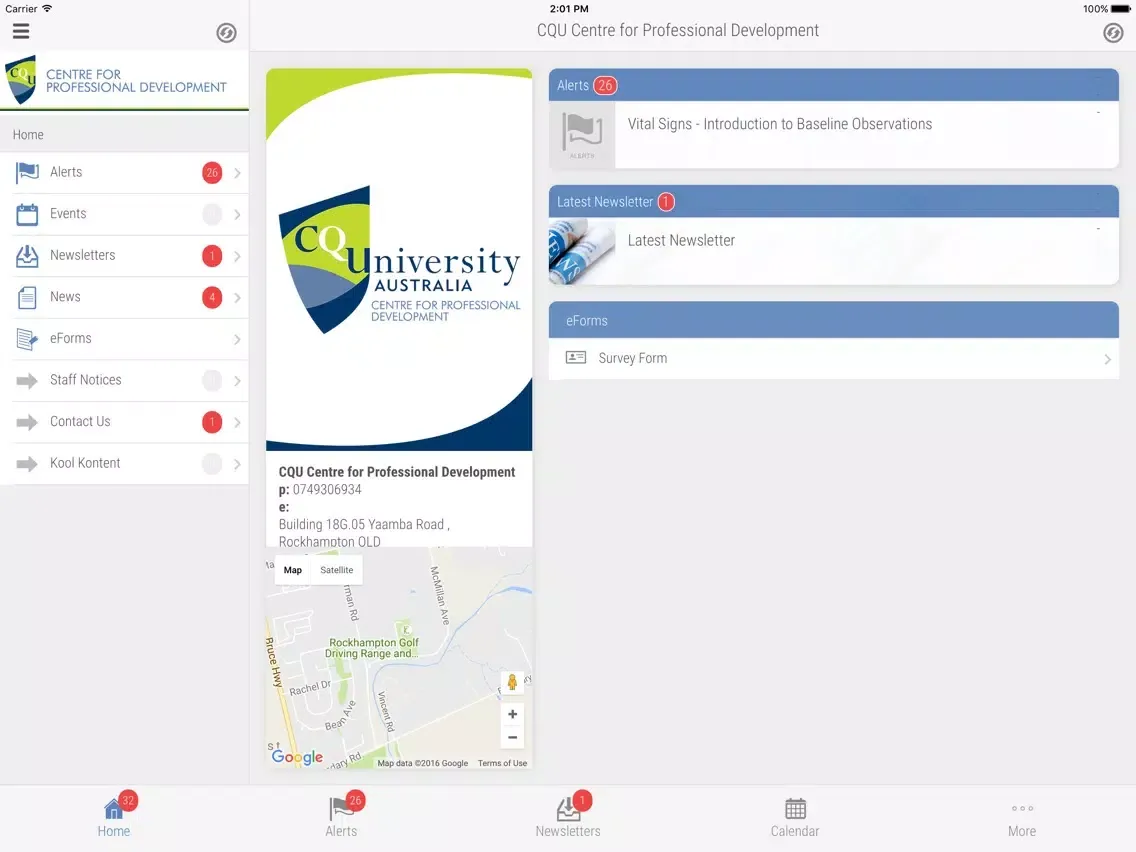Expand the Newsletters row chevron

(x=237, y=256)
